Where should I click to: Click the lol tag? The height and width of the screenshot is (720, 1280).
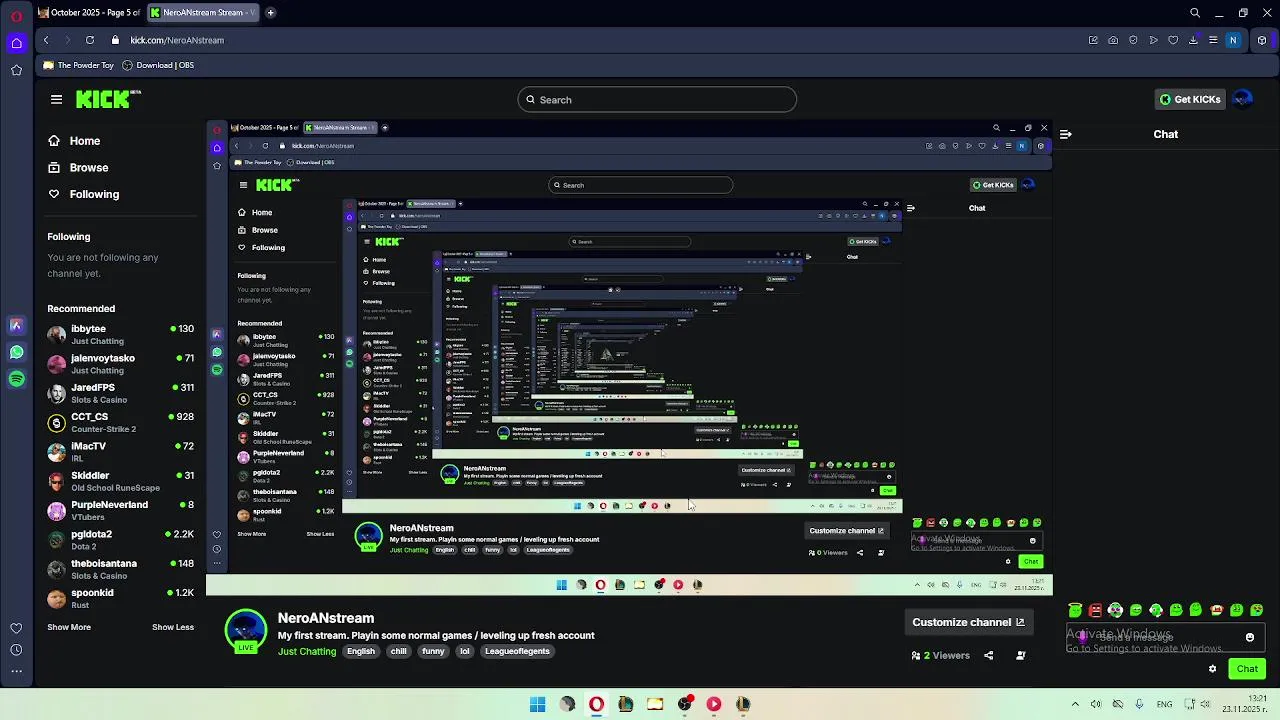[464, 651]
